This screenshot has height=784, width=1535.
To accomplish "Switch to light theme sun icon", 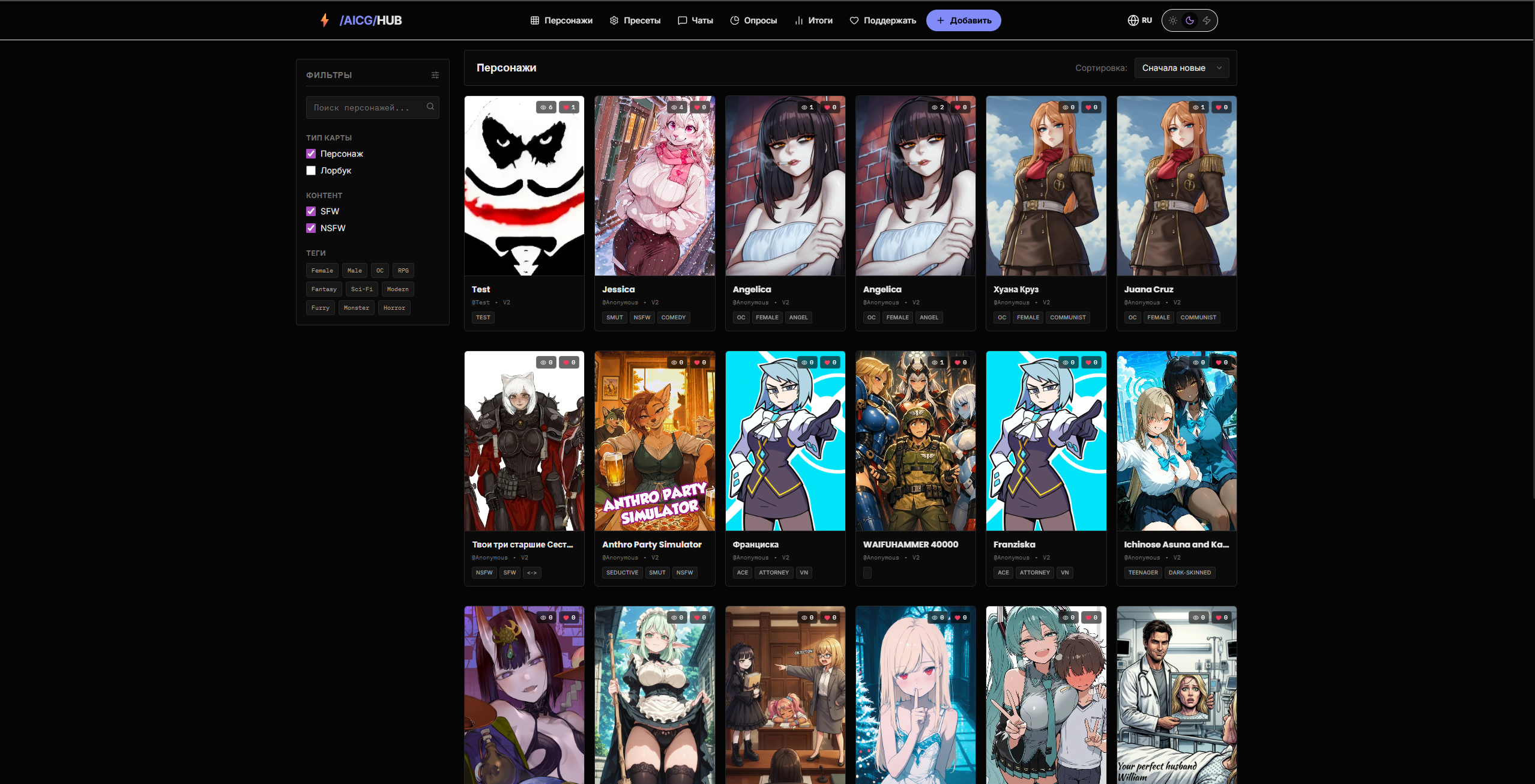I will pos(1173,20).
